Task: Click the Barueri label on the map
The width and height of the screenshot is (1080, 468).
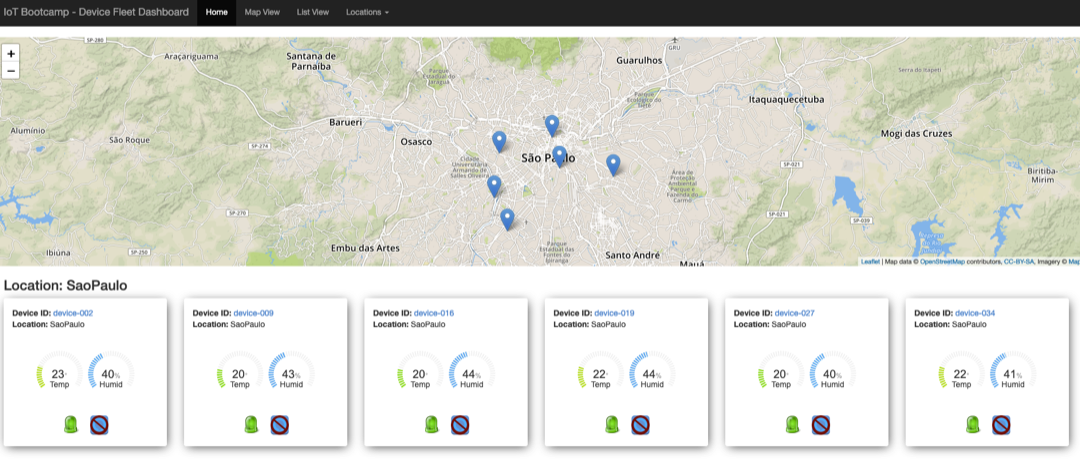Action: (x=345, y=122)
